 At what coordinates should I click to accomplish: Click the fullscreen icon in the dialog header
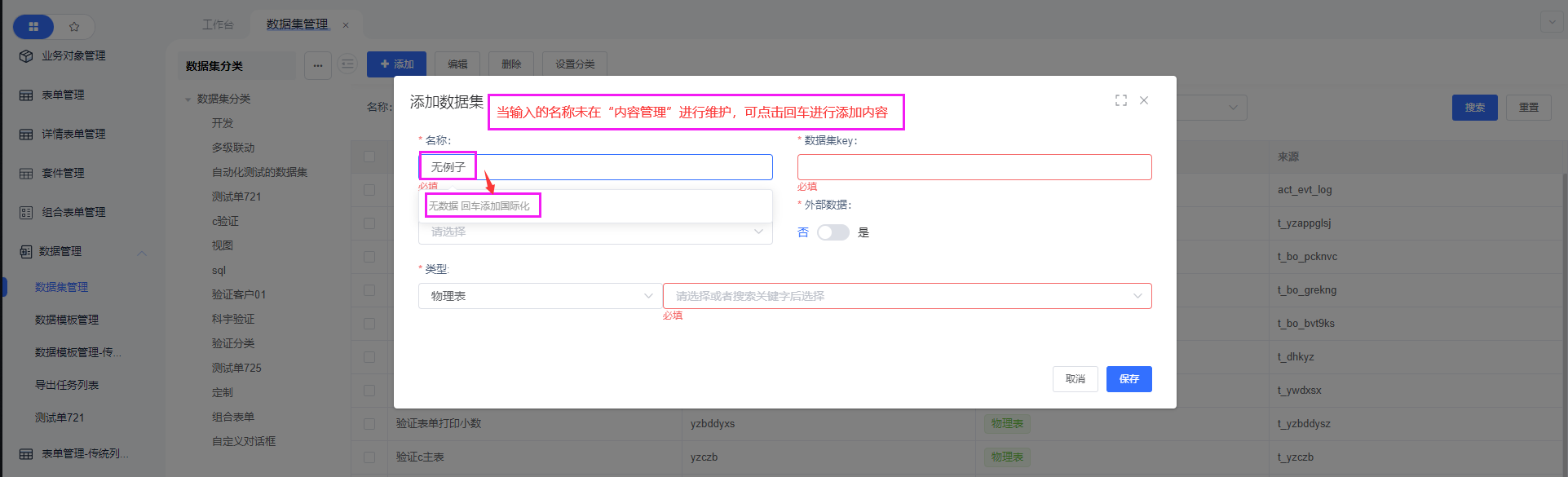1121,100
